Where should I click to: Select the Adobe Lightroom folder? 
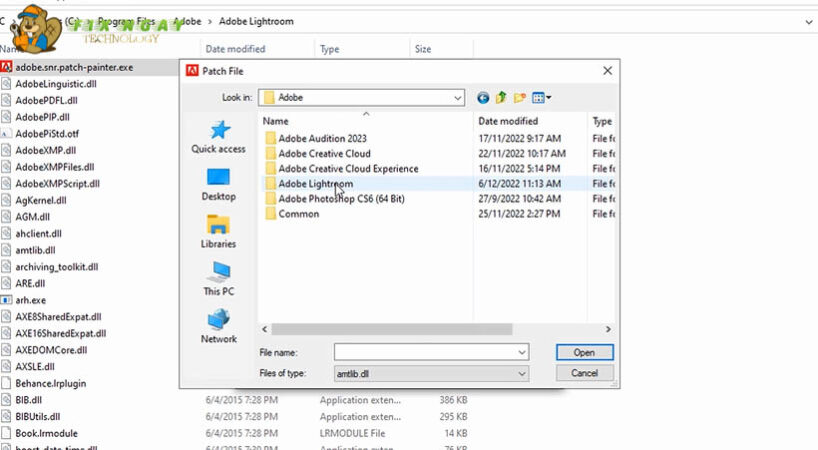tap(315, 184)
